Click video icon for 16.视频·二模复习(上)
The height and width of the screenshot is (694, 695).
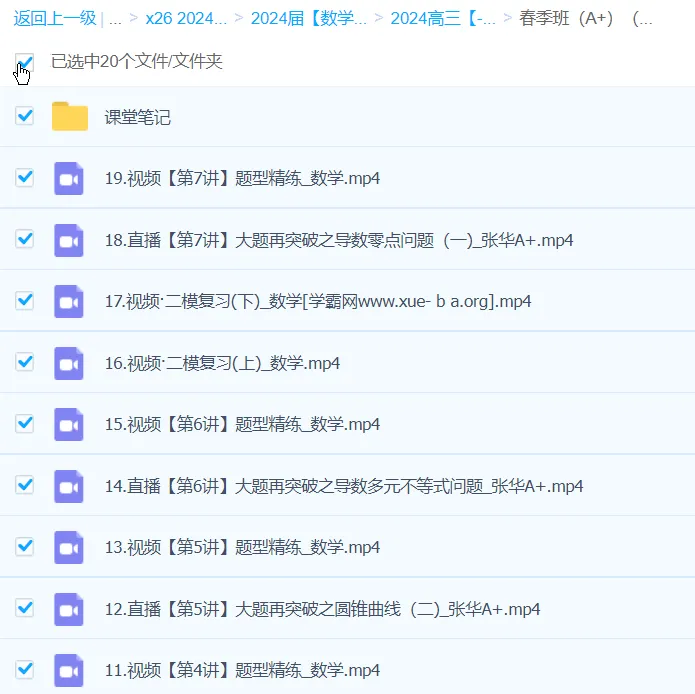69,363
